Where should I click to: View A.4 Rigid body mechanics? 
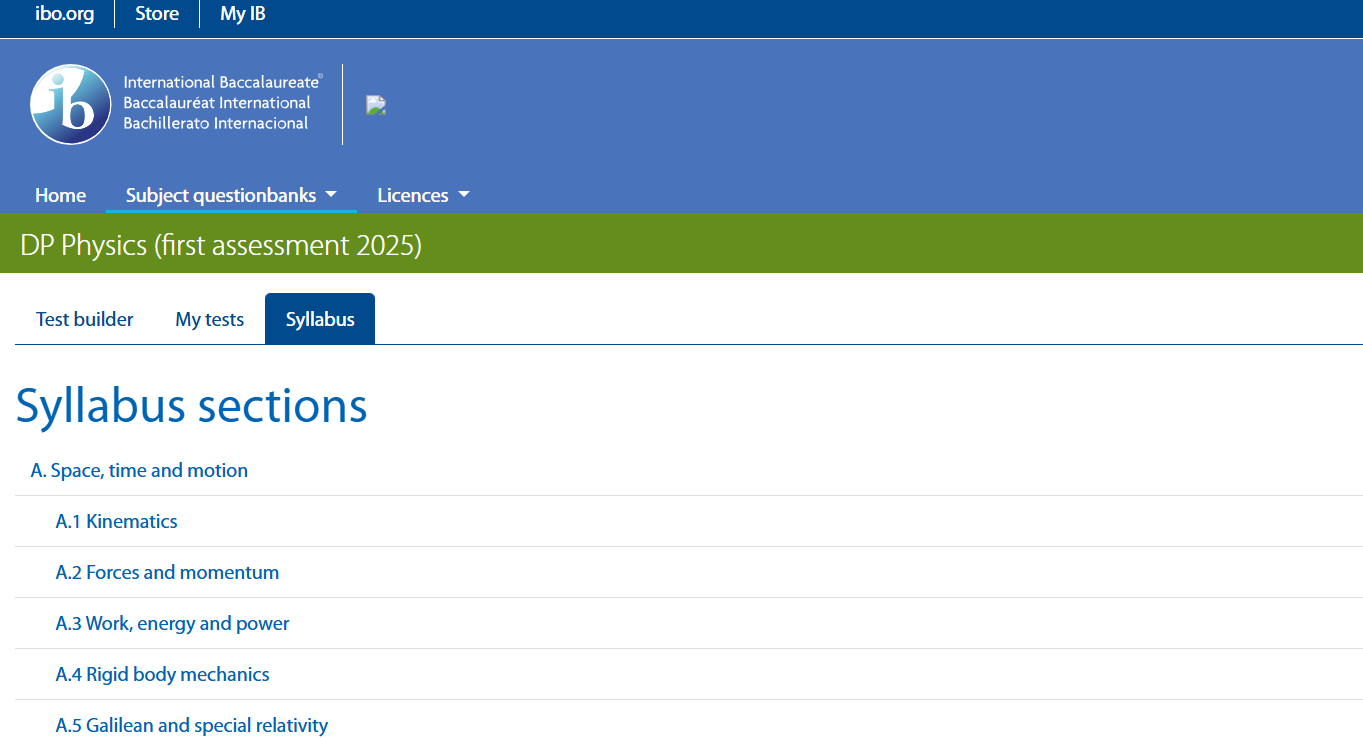pos(162,674)
